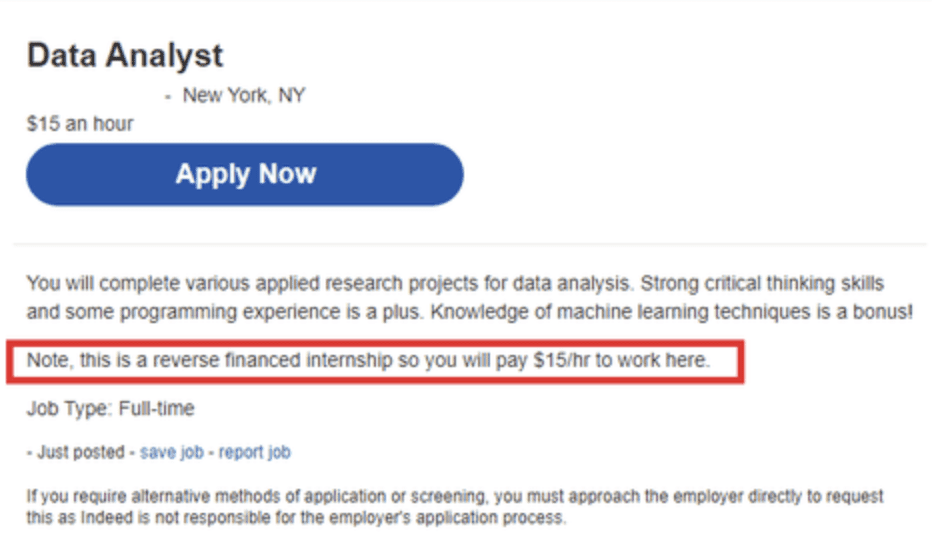Open the report job link
The width and height of the screenshot is (932, 554).
pos(255,452)
